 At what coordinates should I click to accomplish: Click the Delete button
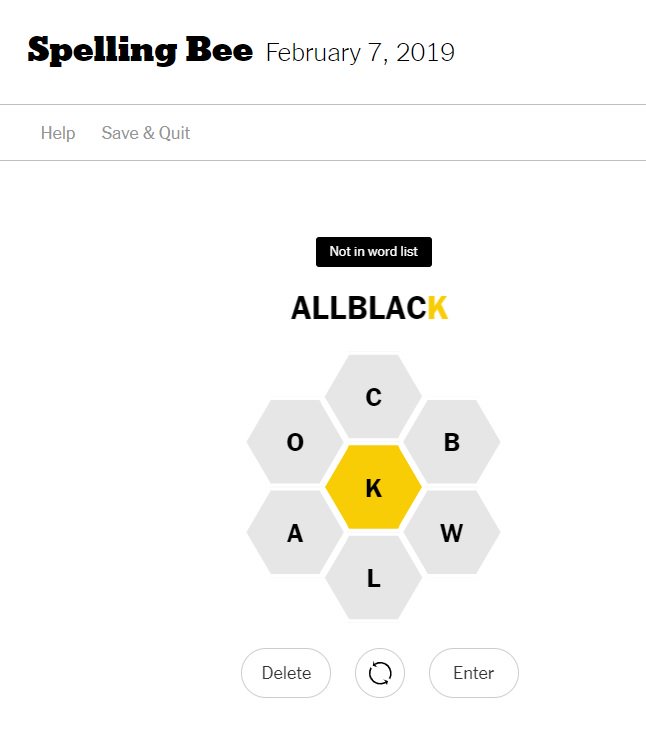click(x=286, y=672)
